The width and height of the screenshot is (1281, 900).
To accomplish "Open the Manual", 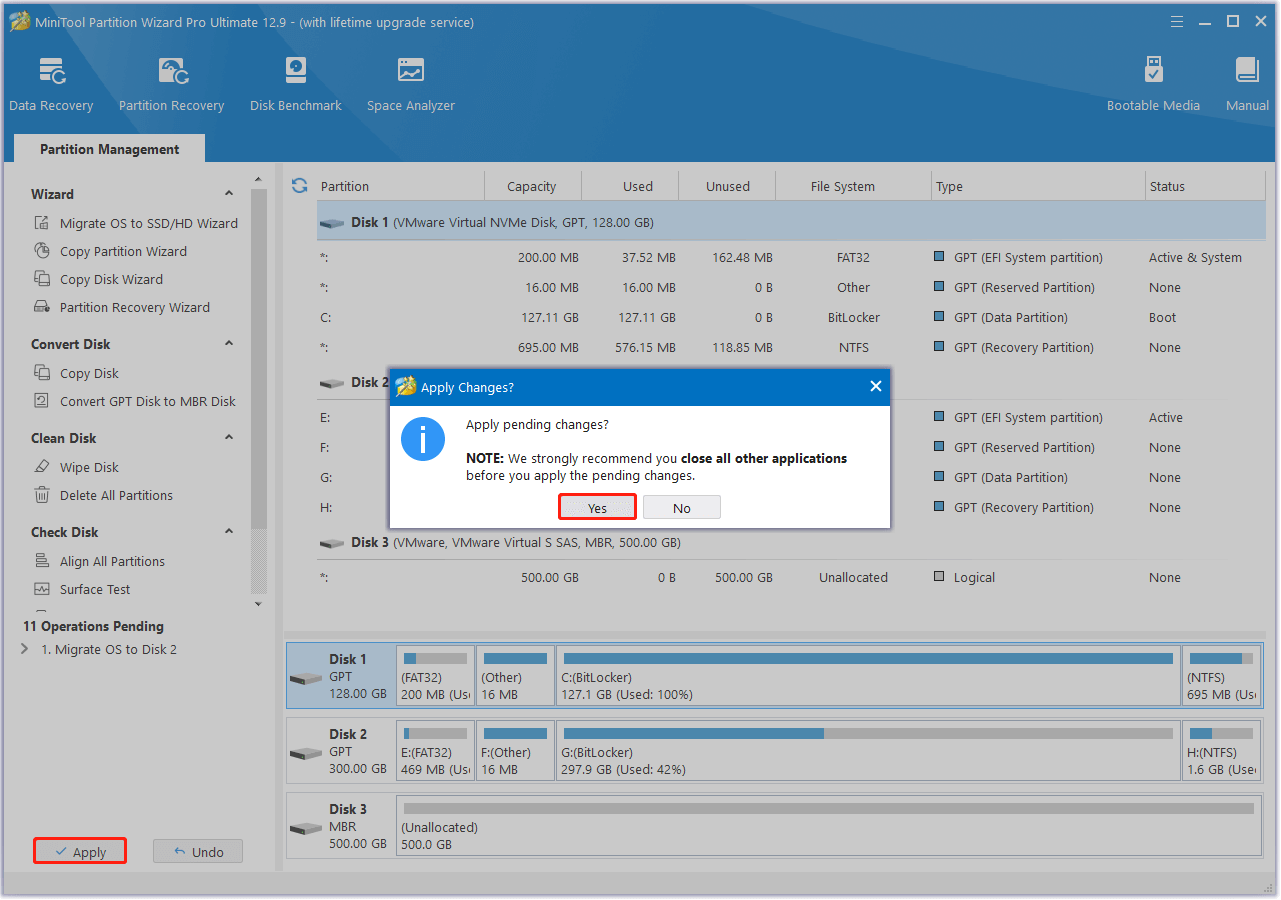I will coord(1247,85).
